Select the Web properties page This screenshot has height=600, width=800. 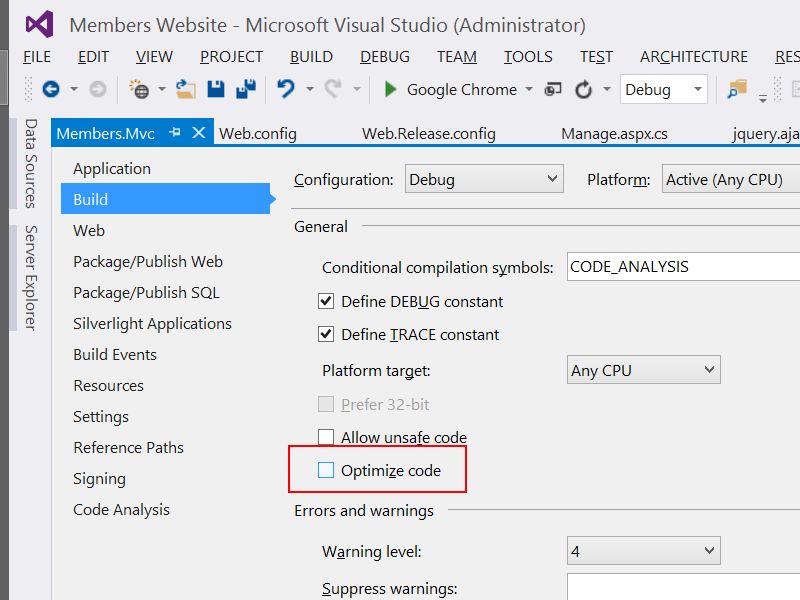(89, 231)
